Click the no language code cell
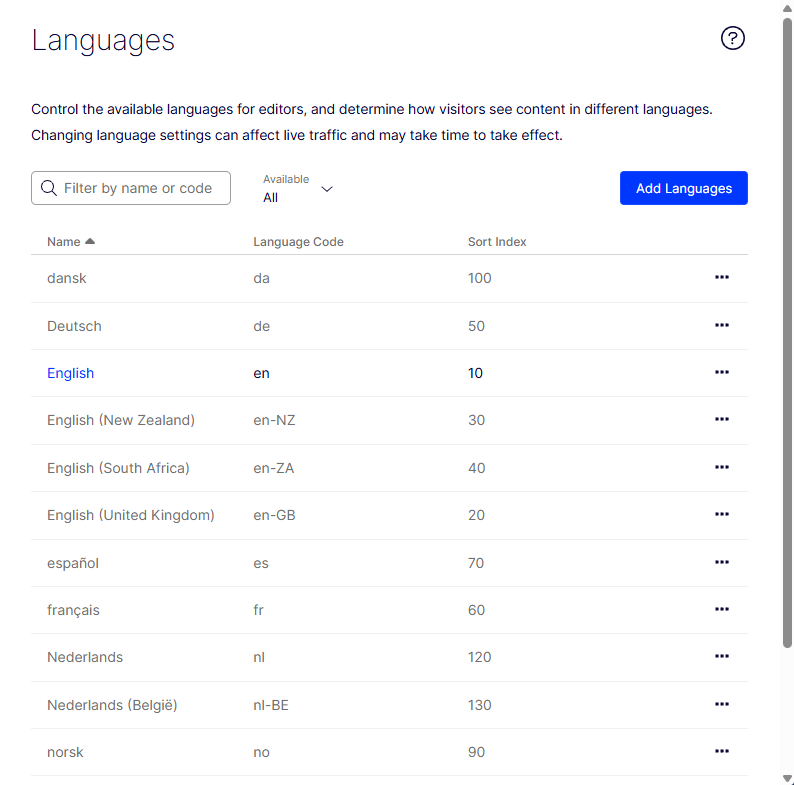Viewport: 794px width, 785px height. pos(261,752)
